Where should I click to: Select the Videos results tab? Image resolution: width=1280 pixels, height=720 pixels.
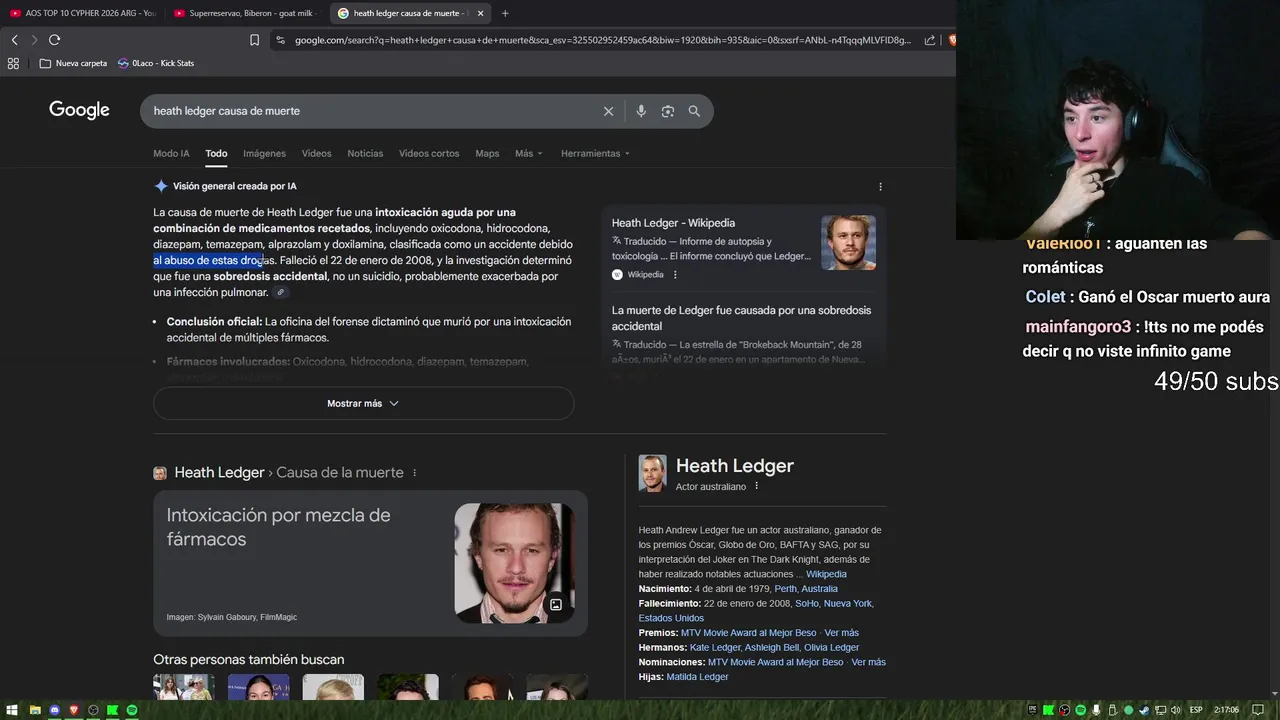(x=316, y=153)
